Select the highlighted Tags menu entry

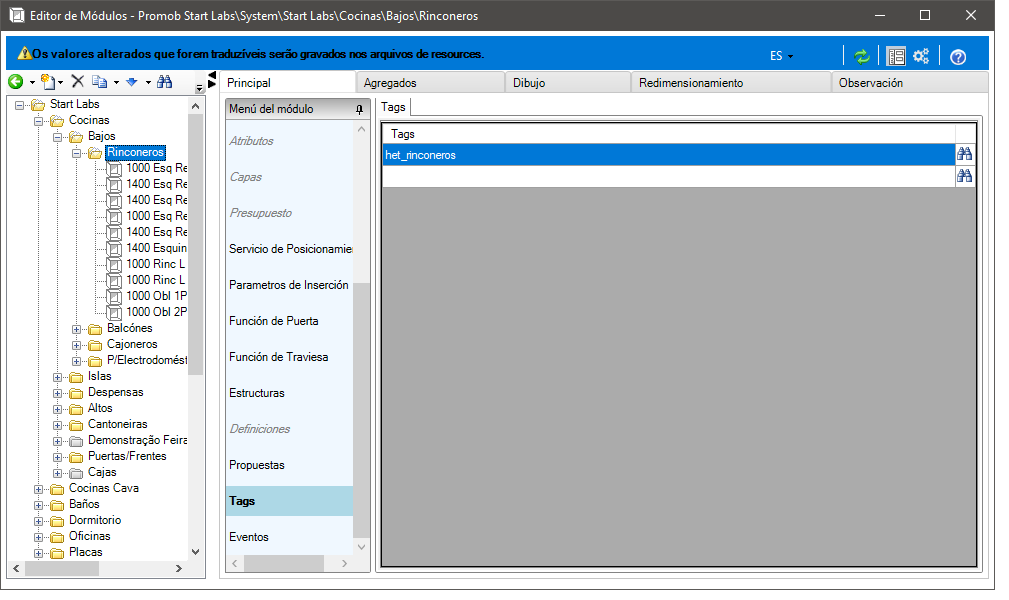[290, 502]
